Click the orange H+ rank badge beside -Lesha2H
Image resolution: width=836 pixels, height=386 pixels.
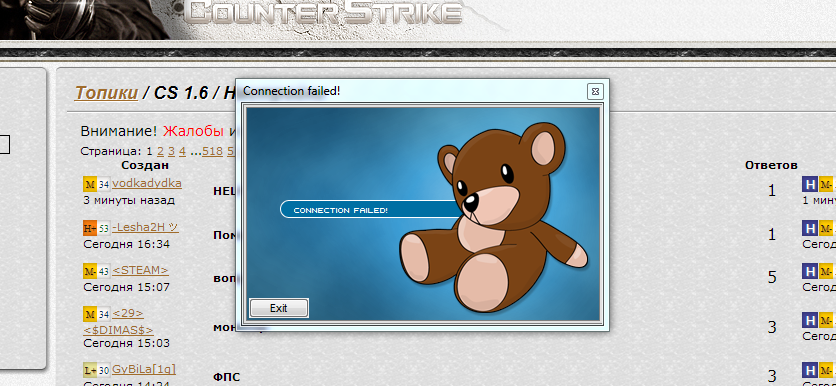90,228
